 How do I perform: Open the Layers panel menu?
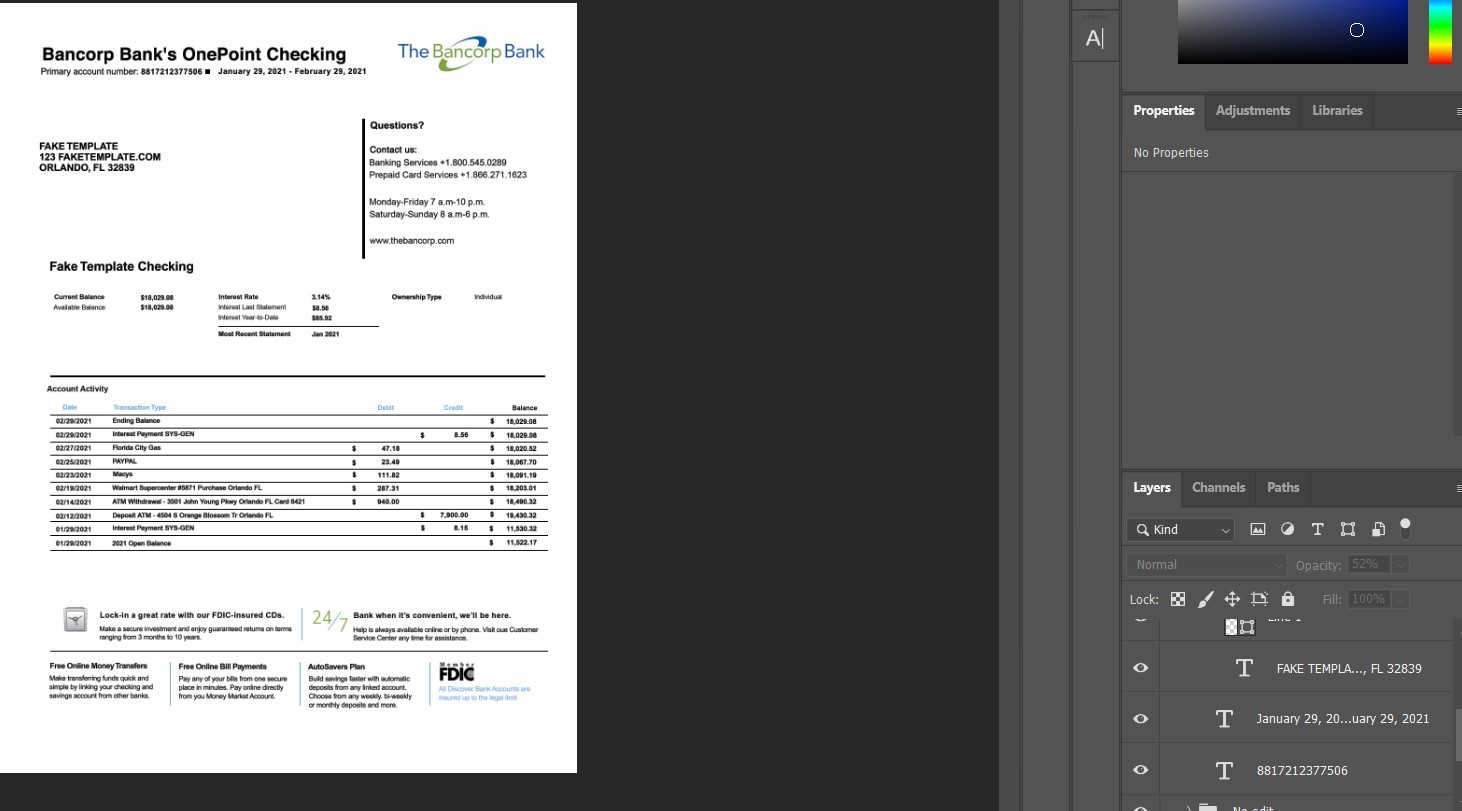coord(1458,488)
